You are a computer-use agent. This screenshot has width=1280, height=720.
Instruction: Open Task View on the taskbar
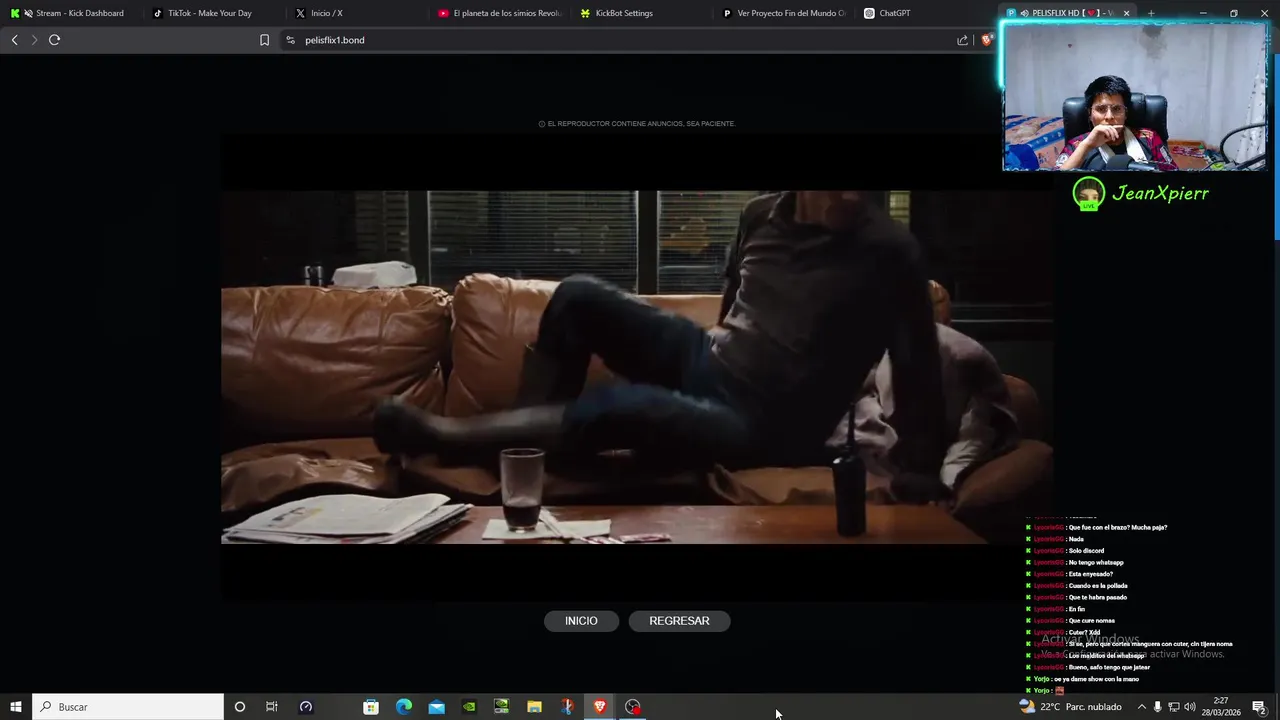(x=271, y=707)
